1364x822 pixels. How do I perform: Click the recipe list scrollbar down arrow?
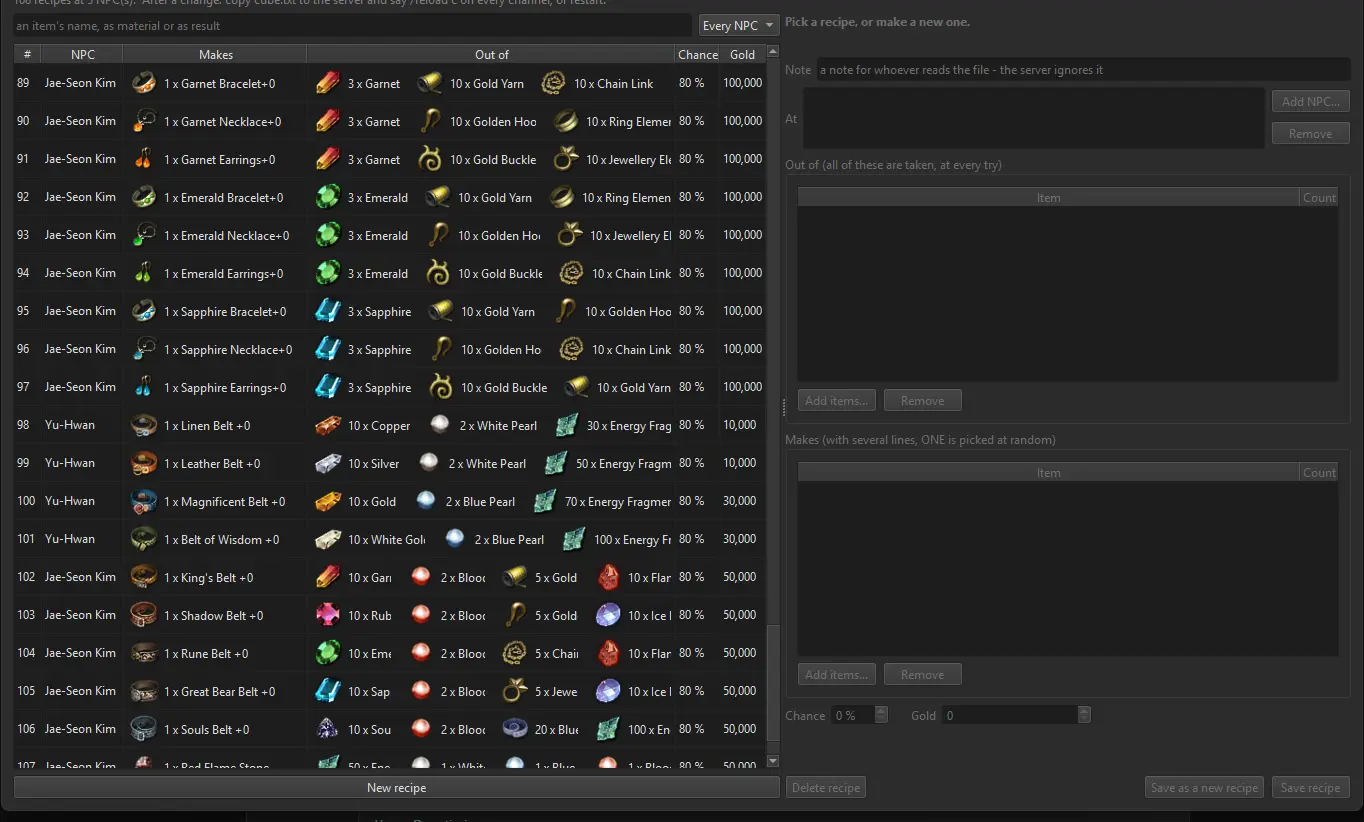click(772, 761)
